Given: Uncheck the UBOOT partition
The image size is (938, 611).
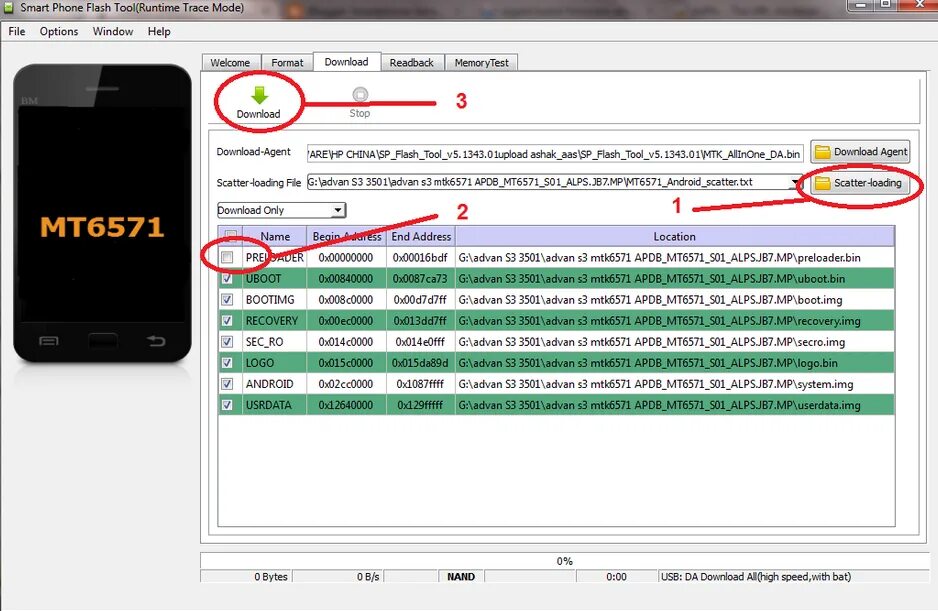Looking at the screenshot, I should point(228,278).
